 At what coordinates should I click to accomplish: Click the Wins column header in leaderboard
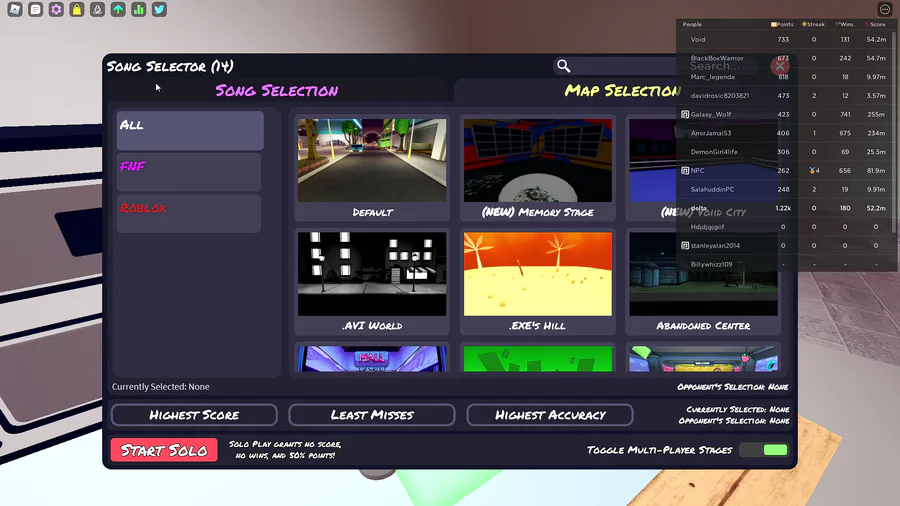(844, 24)
